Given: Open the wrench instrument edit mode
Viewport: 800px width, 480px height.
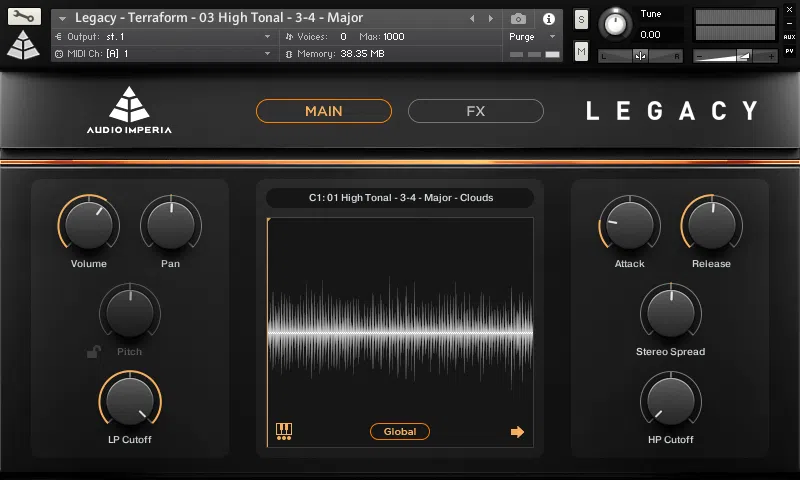Looking at the screenshot, I should tap(24, 16).
